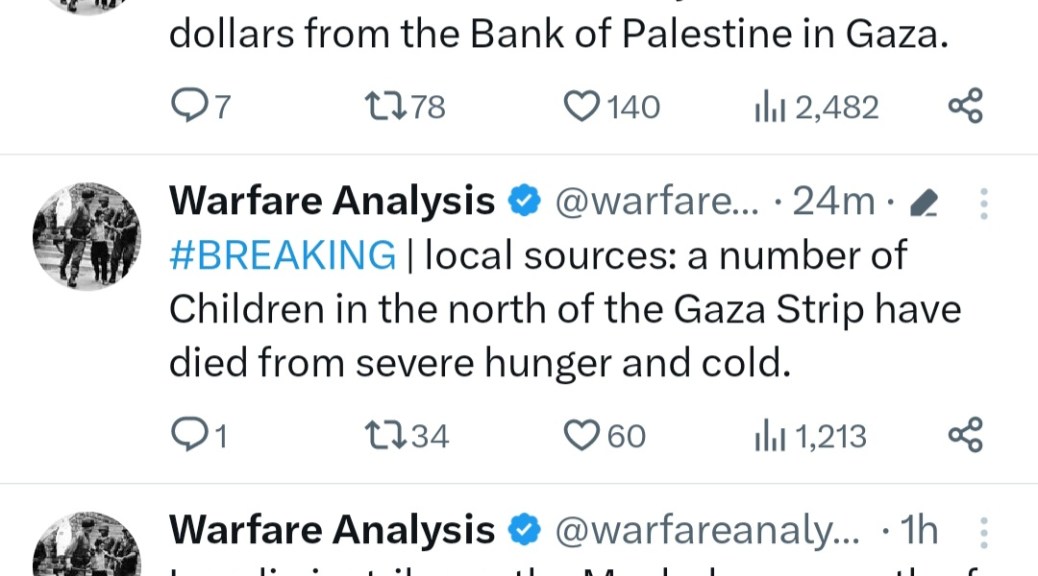Image resolution: width=1038 pixels, height=576 pixels.
Task: Open more options for 1h tweet
Action: click(x=984, y=531)
